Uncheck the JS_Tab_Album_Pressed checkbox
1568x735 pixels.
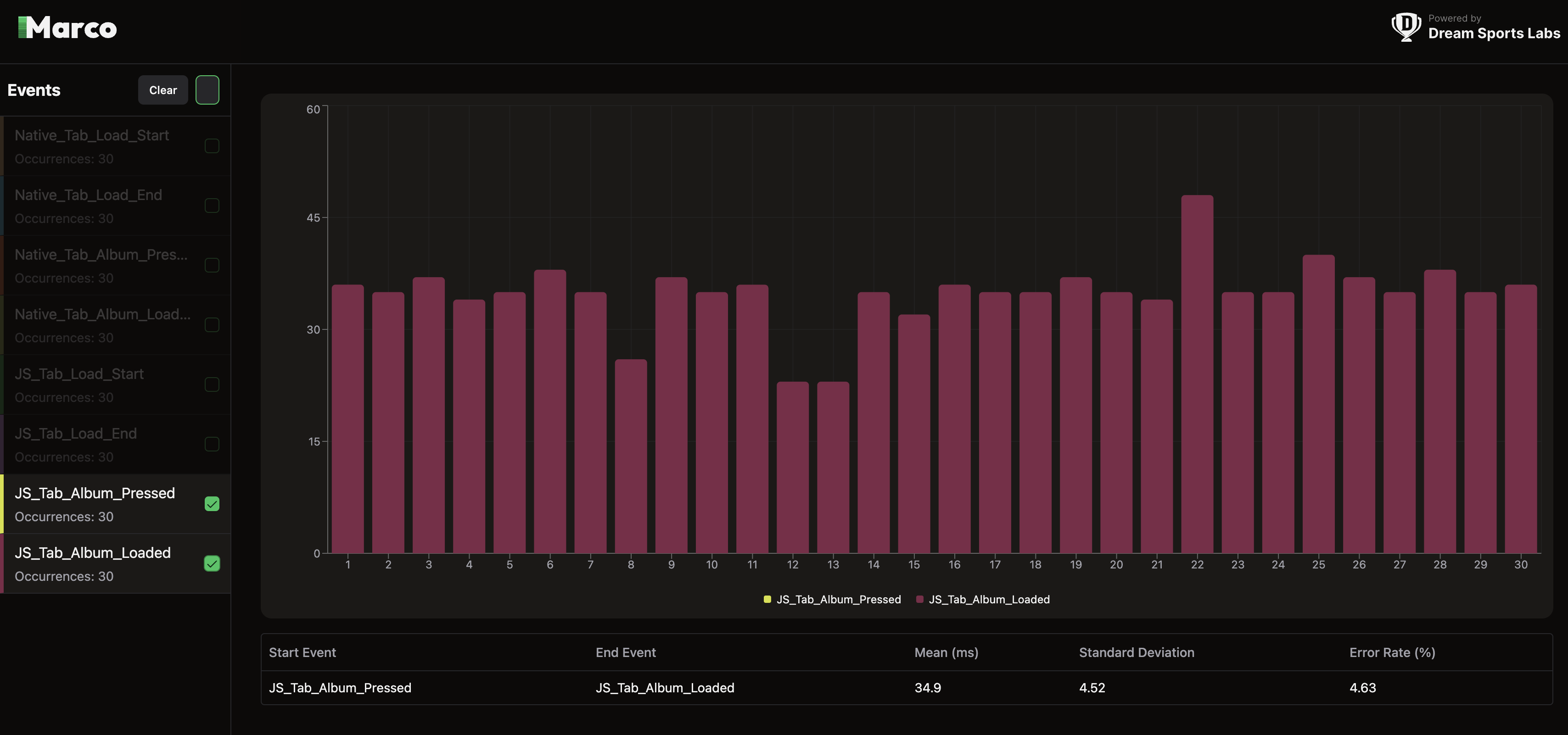tap(212, 504)
